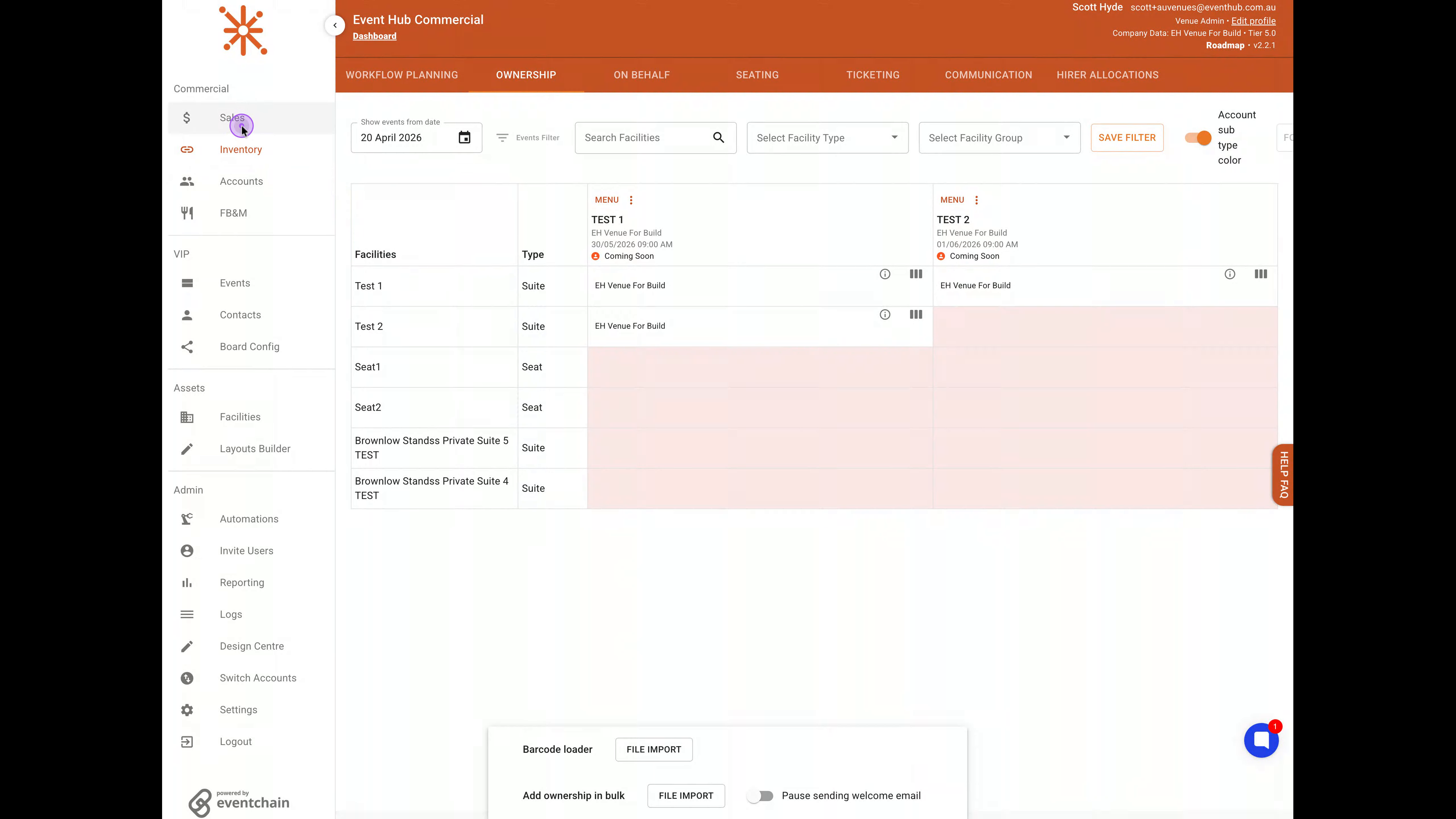Click the 'Seat1' facility row name
The image size is (1456, 819).
point(367,367)
